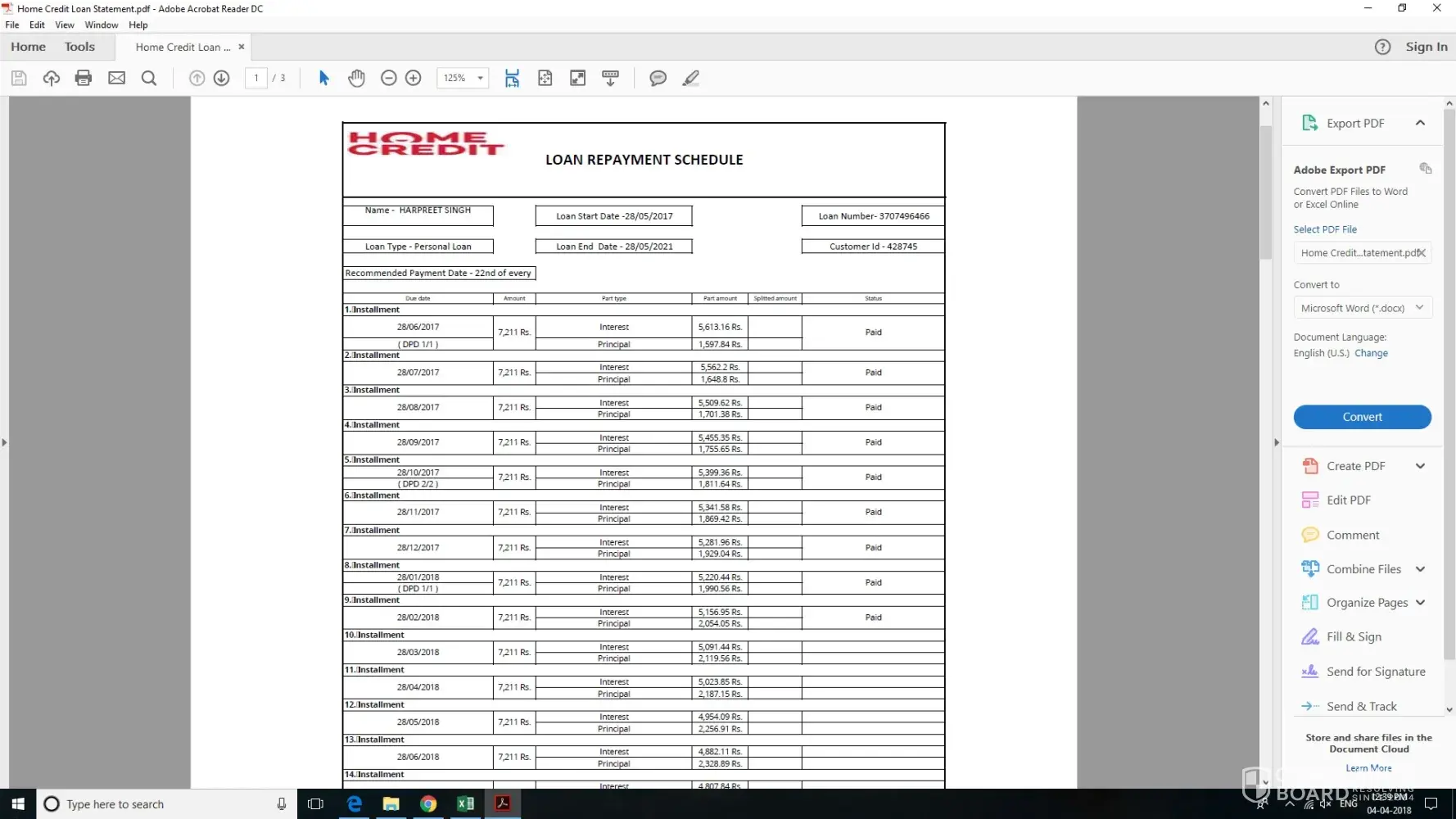Switch to the Home tab

point(28,47)
